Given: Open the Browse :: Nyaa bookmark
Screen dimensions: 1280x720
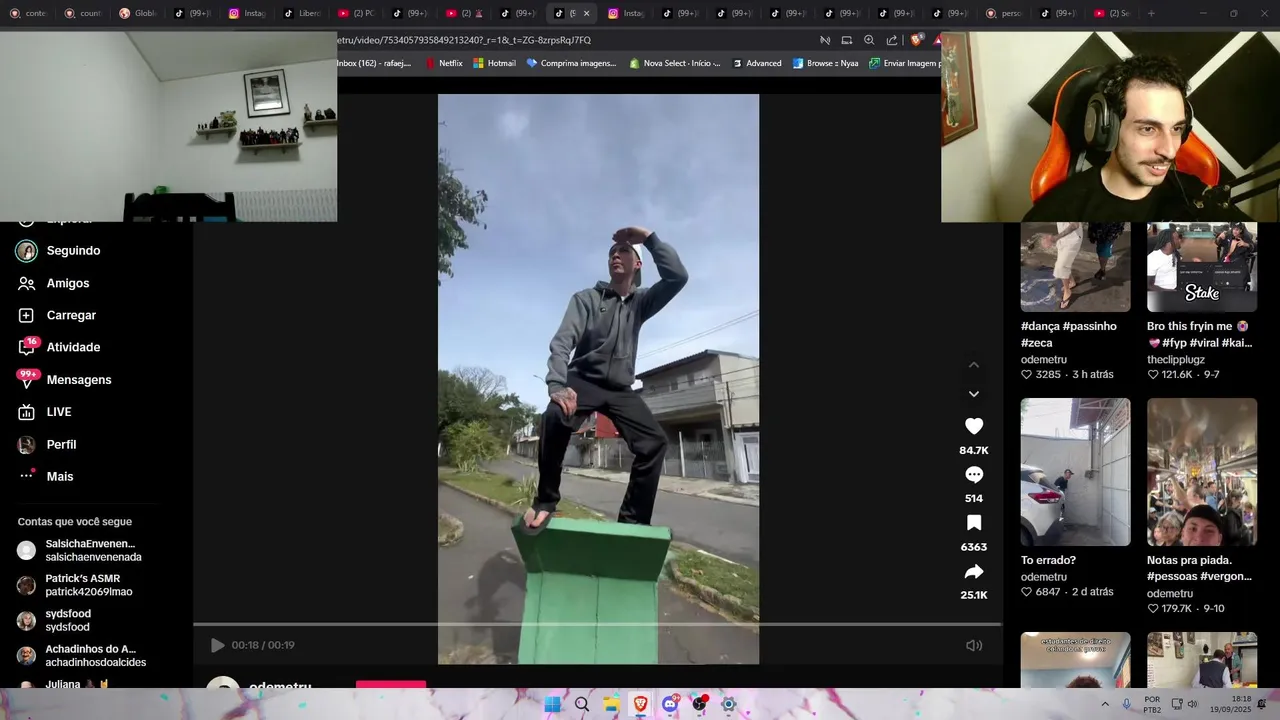Looking at the screenshot, I should pos(825,63).
